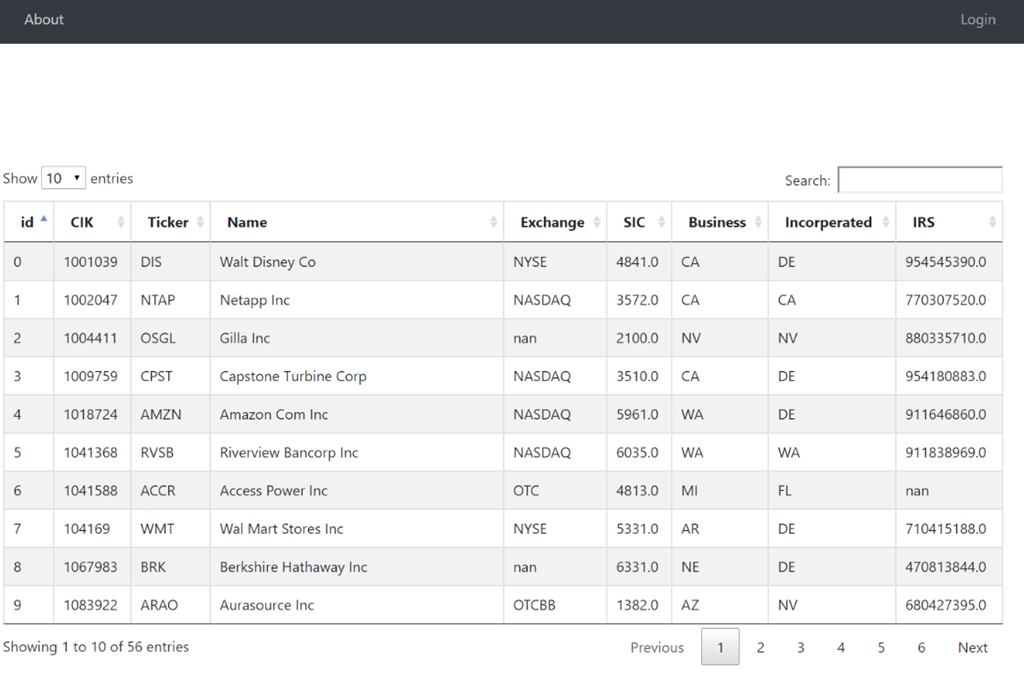Click the CPST ticker cell

click(x=170, y=376)
